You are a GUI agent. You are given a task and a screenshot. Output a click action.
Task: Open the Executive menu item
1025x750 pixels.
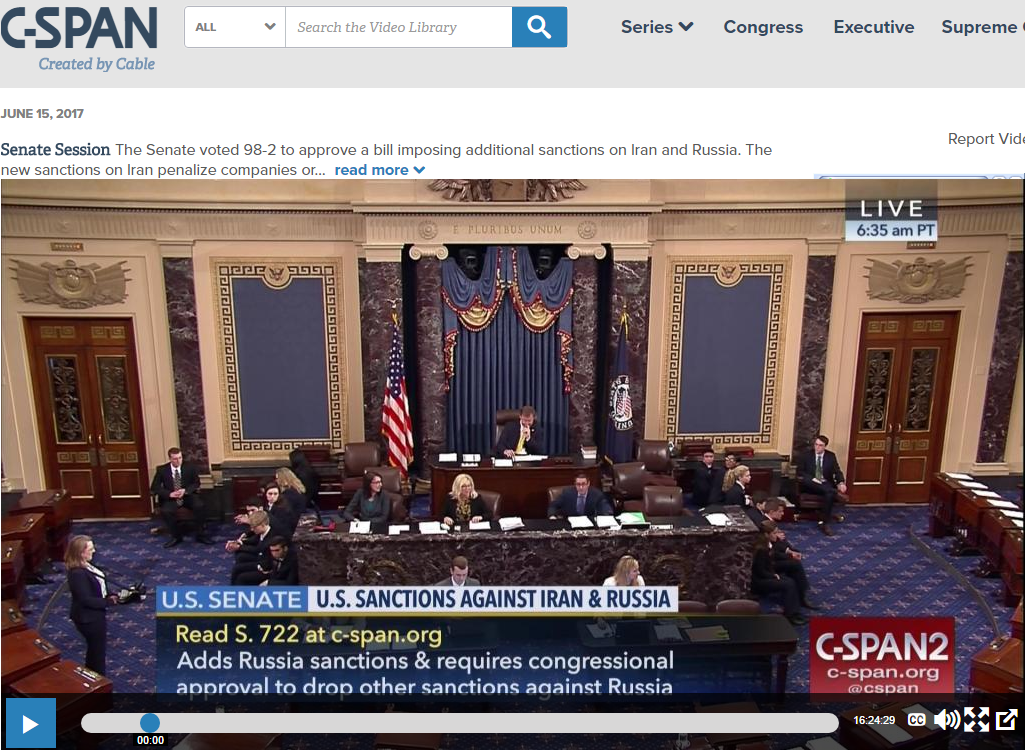[x=874, y=27]
